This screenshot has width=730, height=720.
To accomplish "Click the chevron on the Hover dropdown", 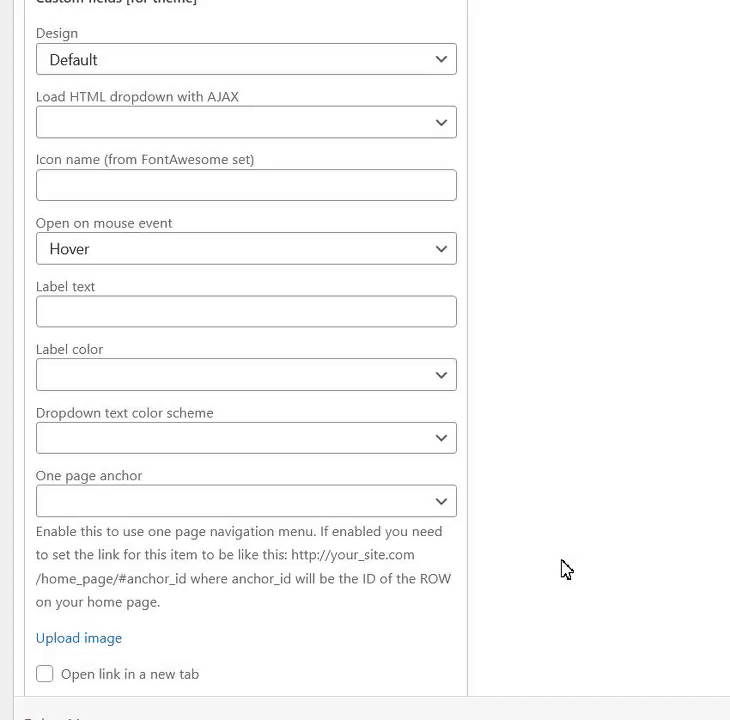I will 441,249.
